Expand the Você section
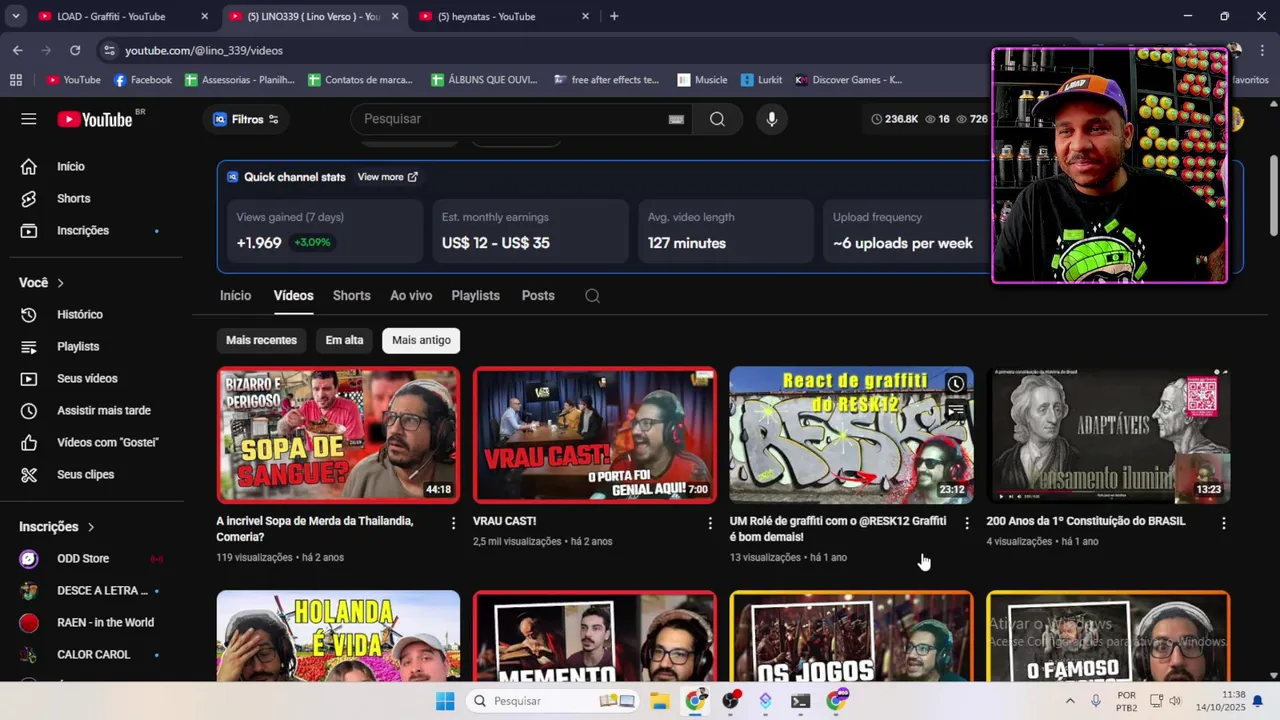The height and width of the screenshot is (720, 1280). tap(42, 283)
